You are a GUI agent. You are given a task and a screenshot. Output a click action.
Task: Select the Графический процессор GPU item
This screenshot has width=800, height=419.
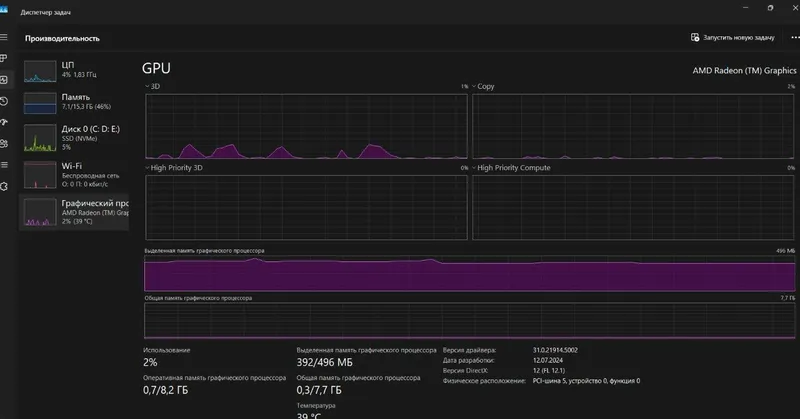click(x=74, y=212)
